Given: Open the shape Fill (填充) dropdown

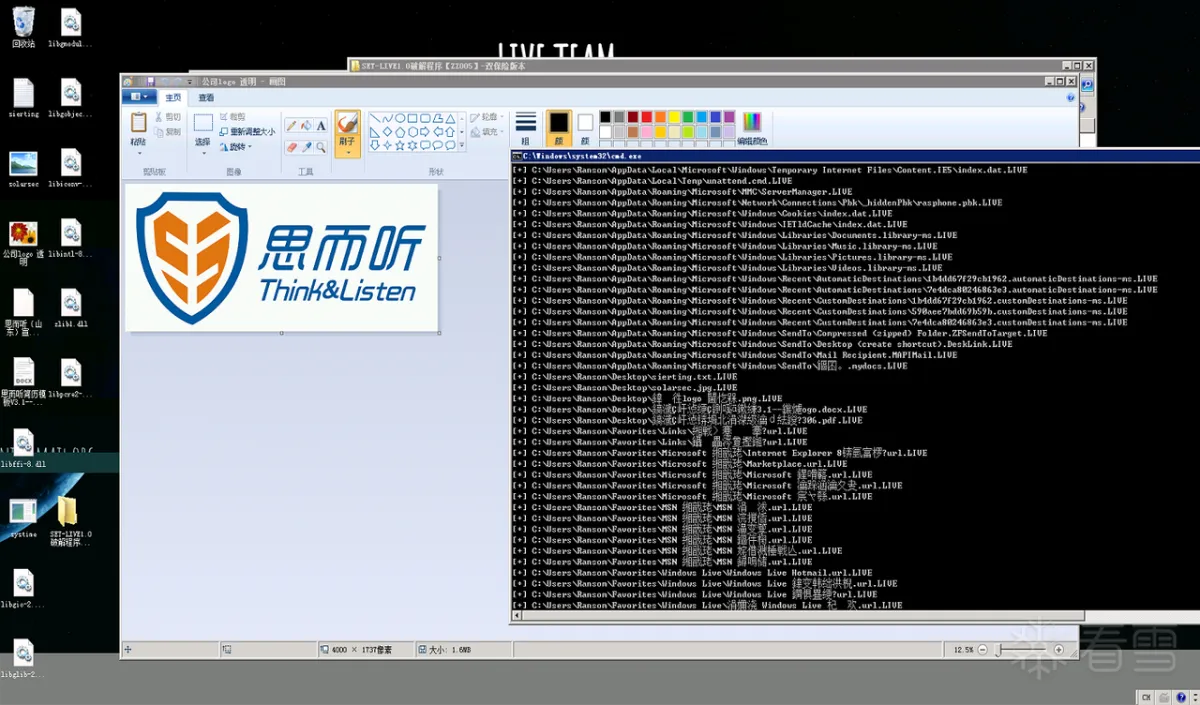Looking at the screenshot, I should click(x=485, y=131).
